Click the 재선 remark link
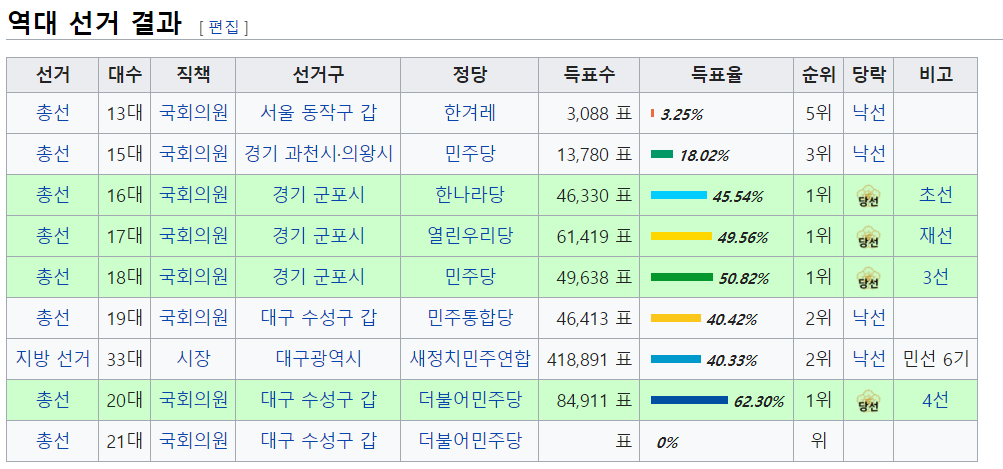 [x=935, y=236]
